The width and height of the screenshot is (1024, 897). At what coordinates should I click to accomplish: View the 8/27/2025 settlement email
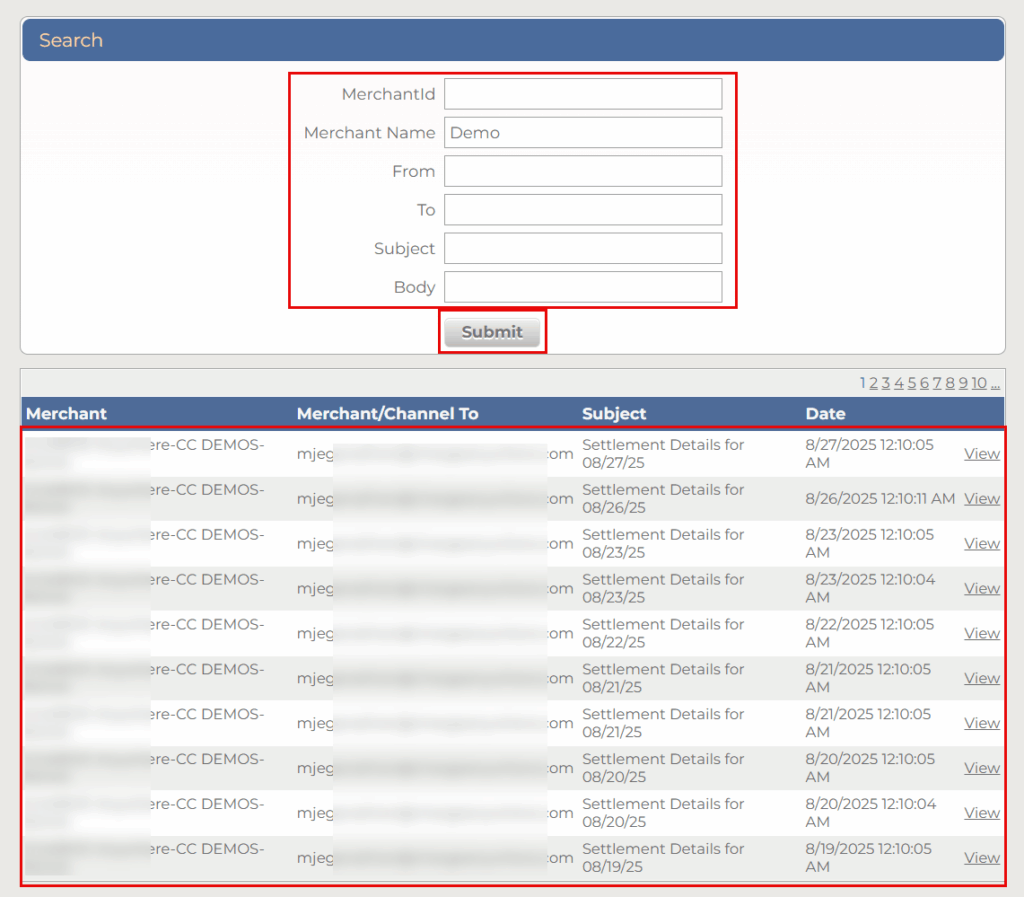(981, 454)
